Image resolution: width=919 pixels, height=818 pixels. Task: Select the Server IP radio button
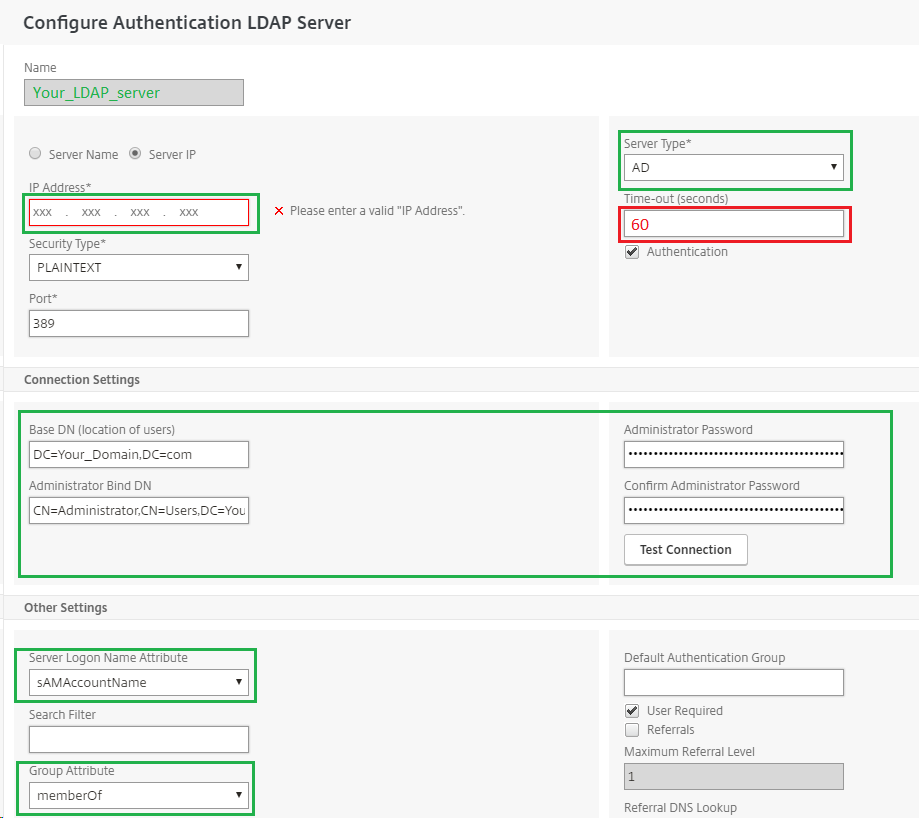pos(135,153)
